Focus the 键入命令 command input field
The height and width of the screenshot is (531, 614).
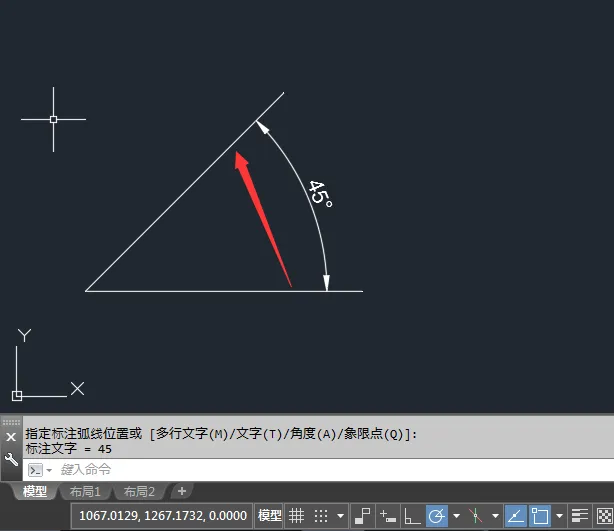(x=317, y=470)
